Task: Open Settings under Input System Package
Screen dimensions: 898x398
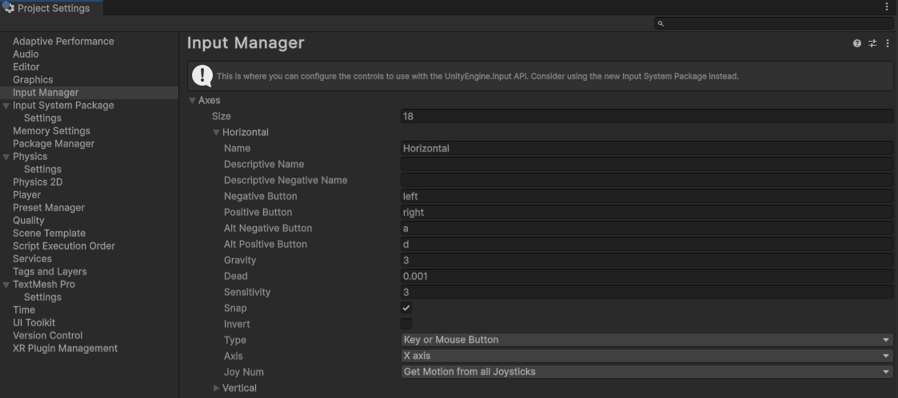Action: tap(42, 118)
